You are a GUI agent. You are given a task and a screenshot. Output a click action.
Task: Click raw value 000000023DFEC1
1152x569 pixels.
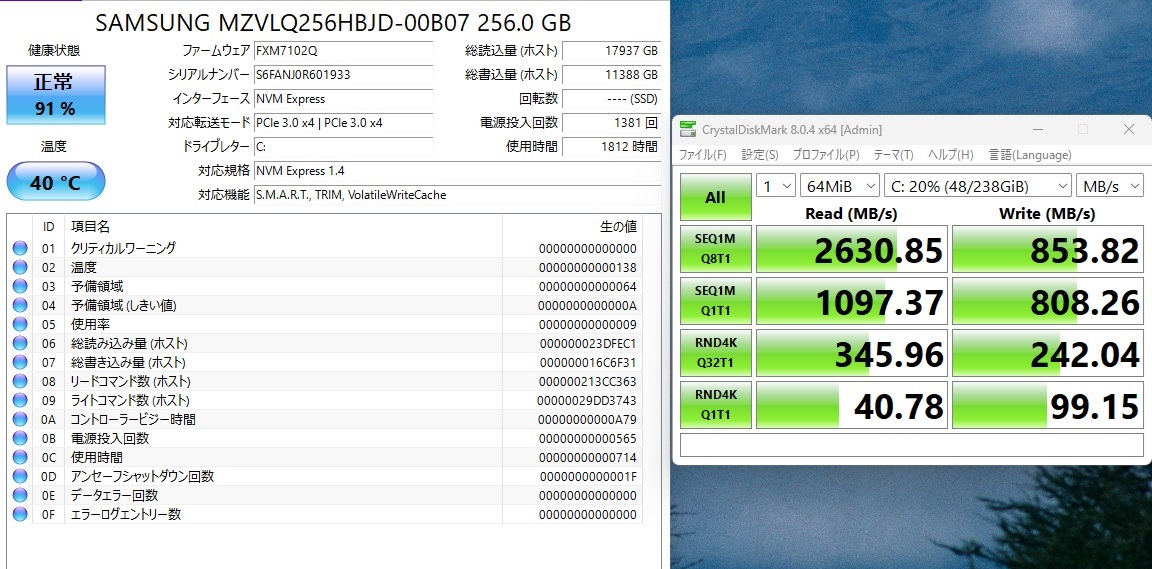[x=588, y=343]
